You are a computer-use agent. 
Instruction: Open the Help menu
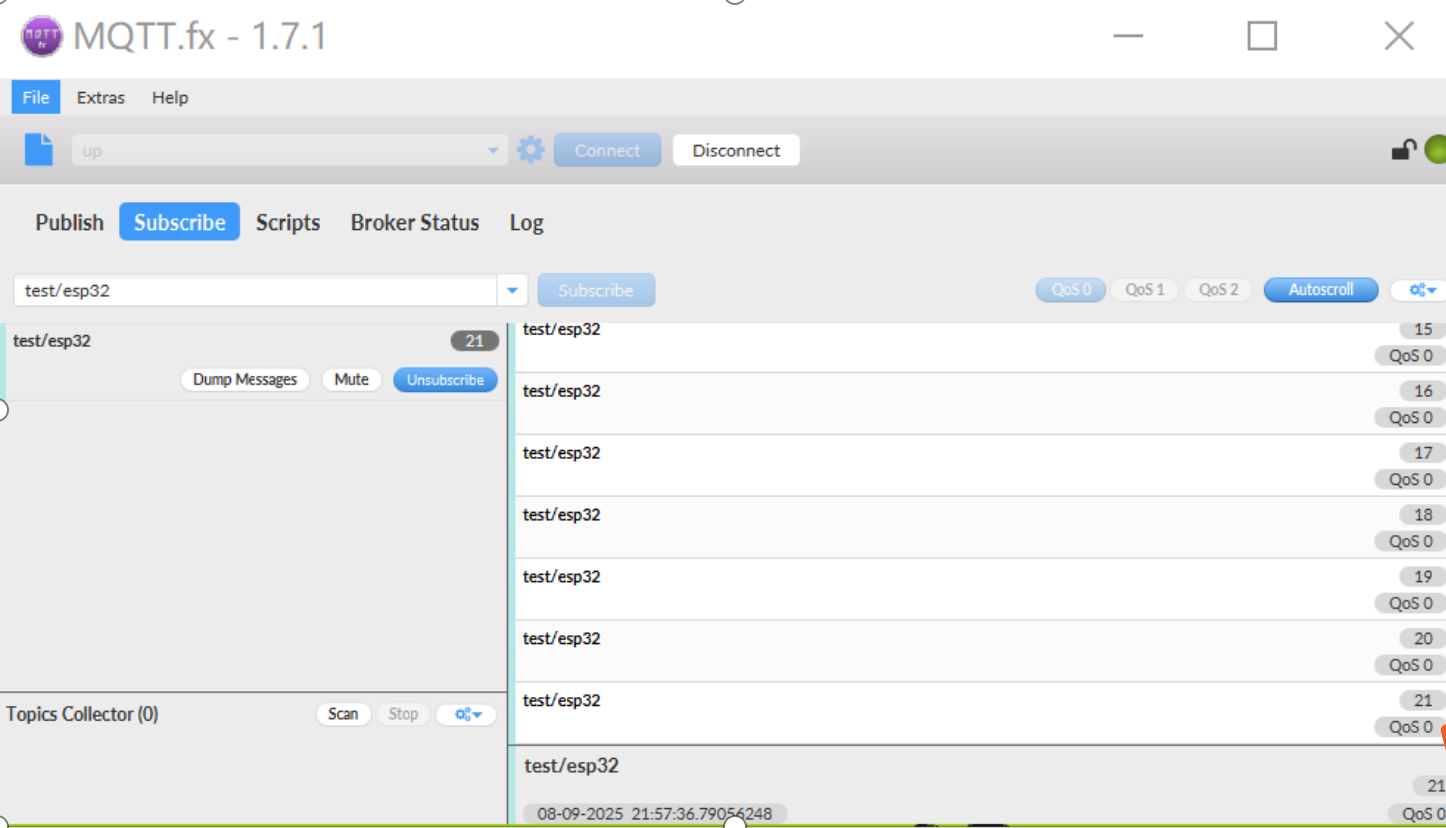pos(170,97)
